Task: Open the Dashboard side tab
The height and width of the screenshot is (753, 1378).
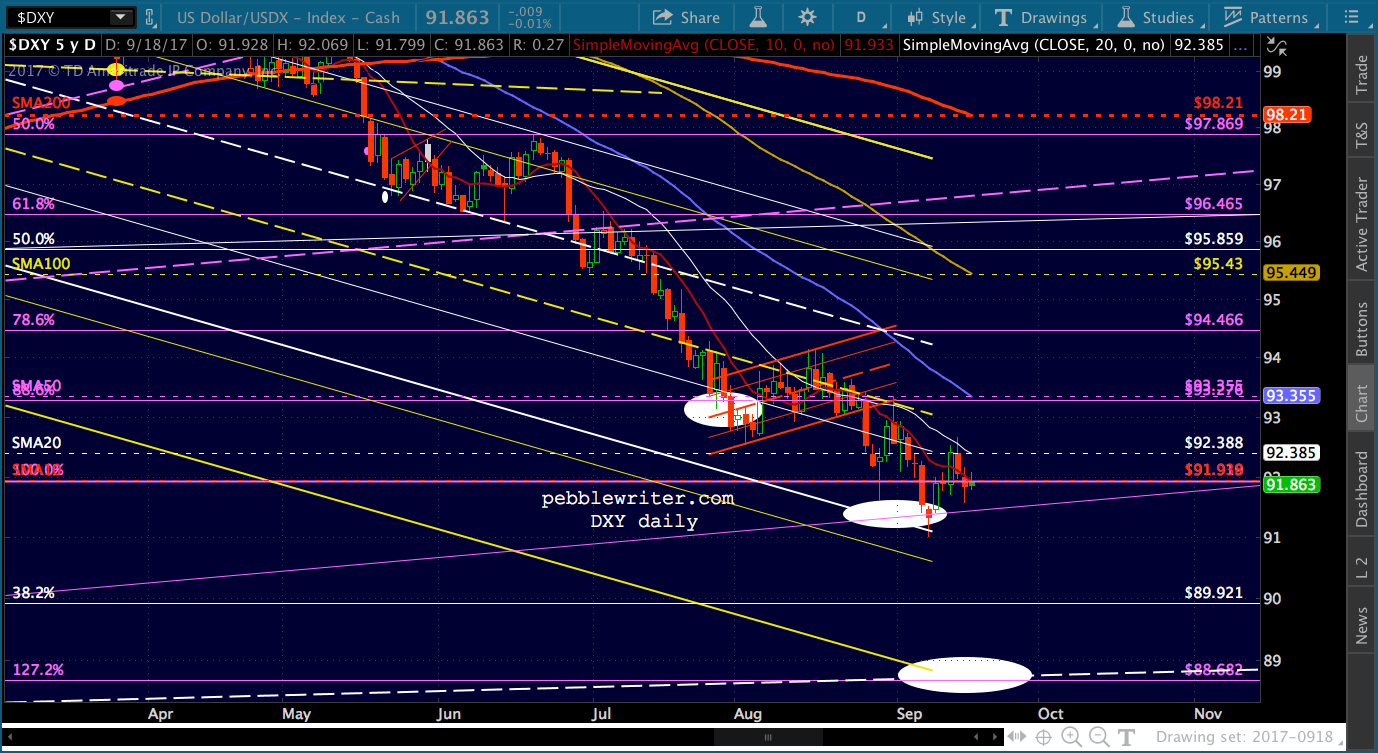Action: point(1362,490)
